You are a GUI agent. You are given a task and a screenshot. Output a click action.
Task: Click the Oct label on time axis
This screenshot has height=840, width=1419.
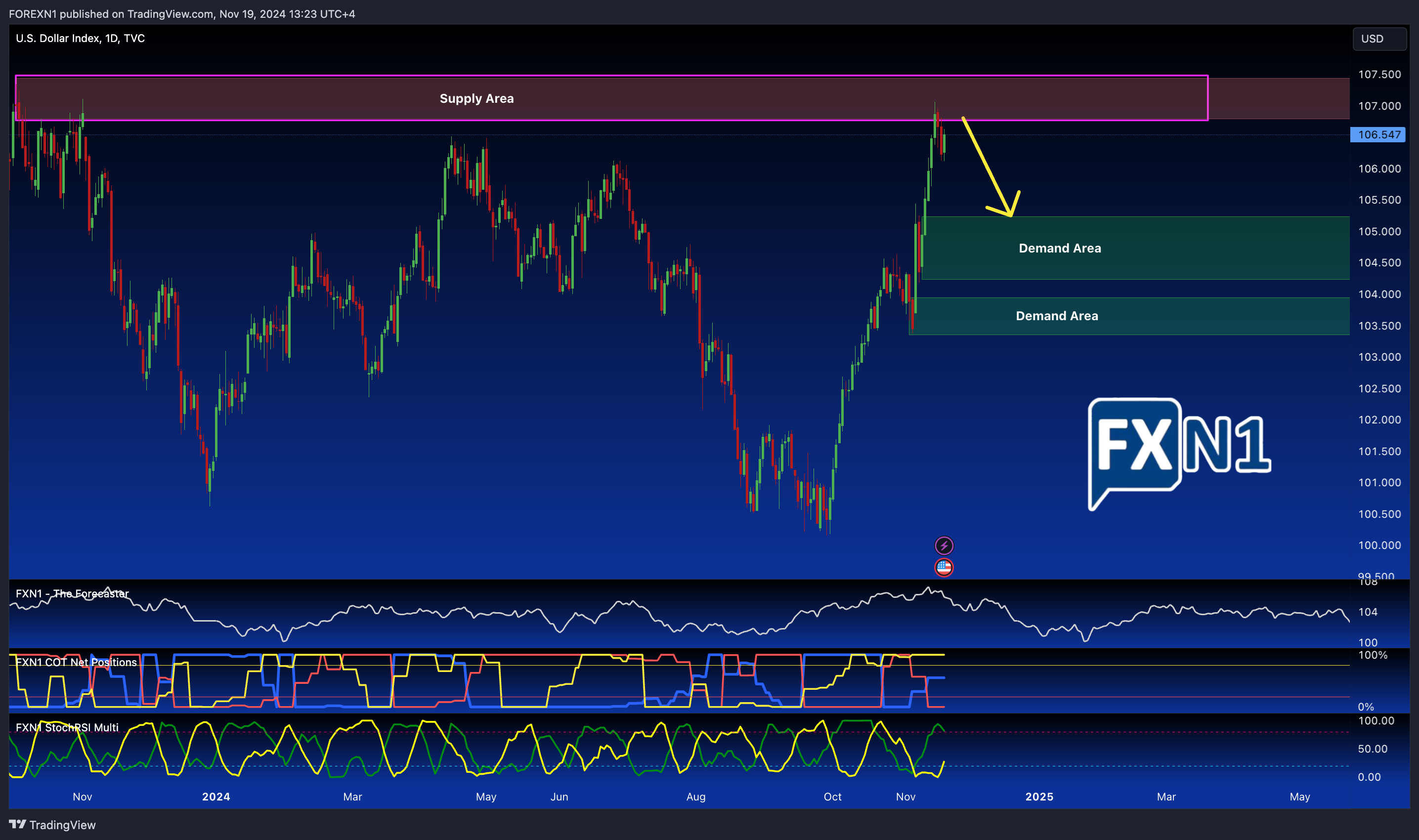coord(832,797)
